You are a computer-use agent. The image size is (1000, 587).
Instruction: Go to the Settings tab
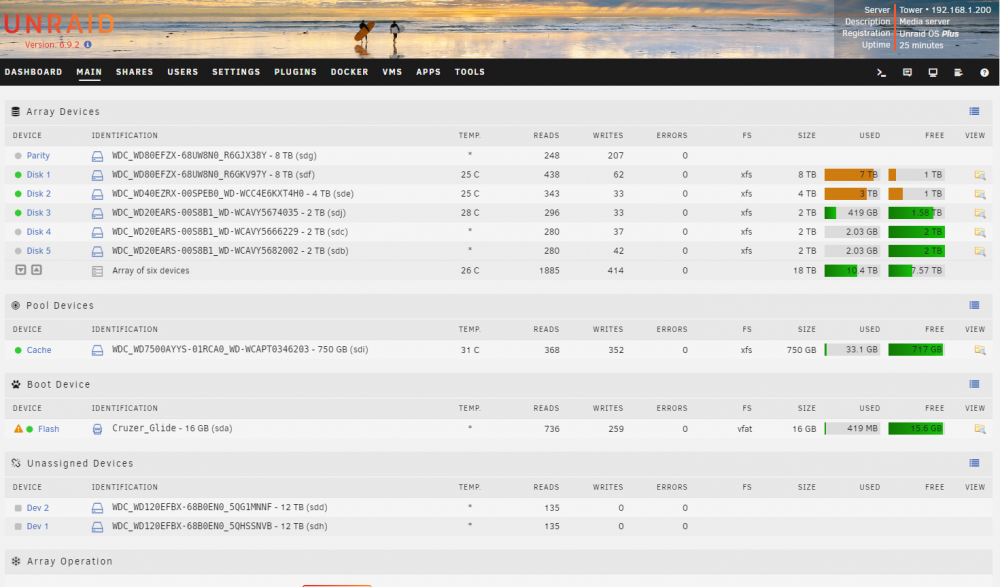tap(236, 72)
